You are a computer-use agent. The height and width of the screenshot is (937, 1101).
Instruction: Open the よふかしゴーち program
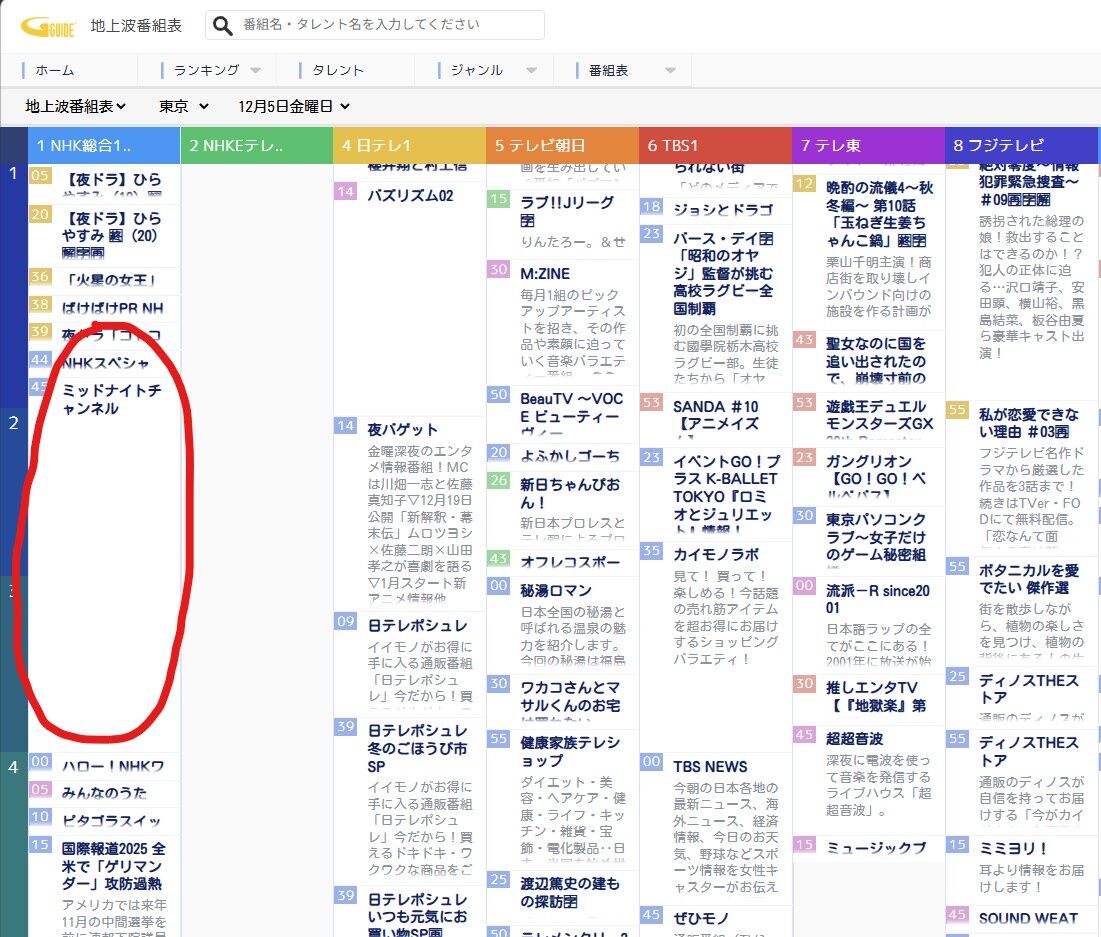tap(569, 456)
